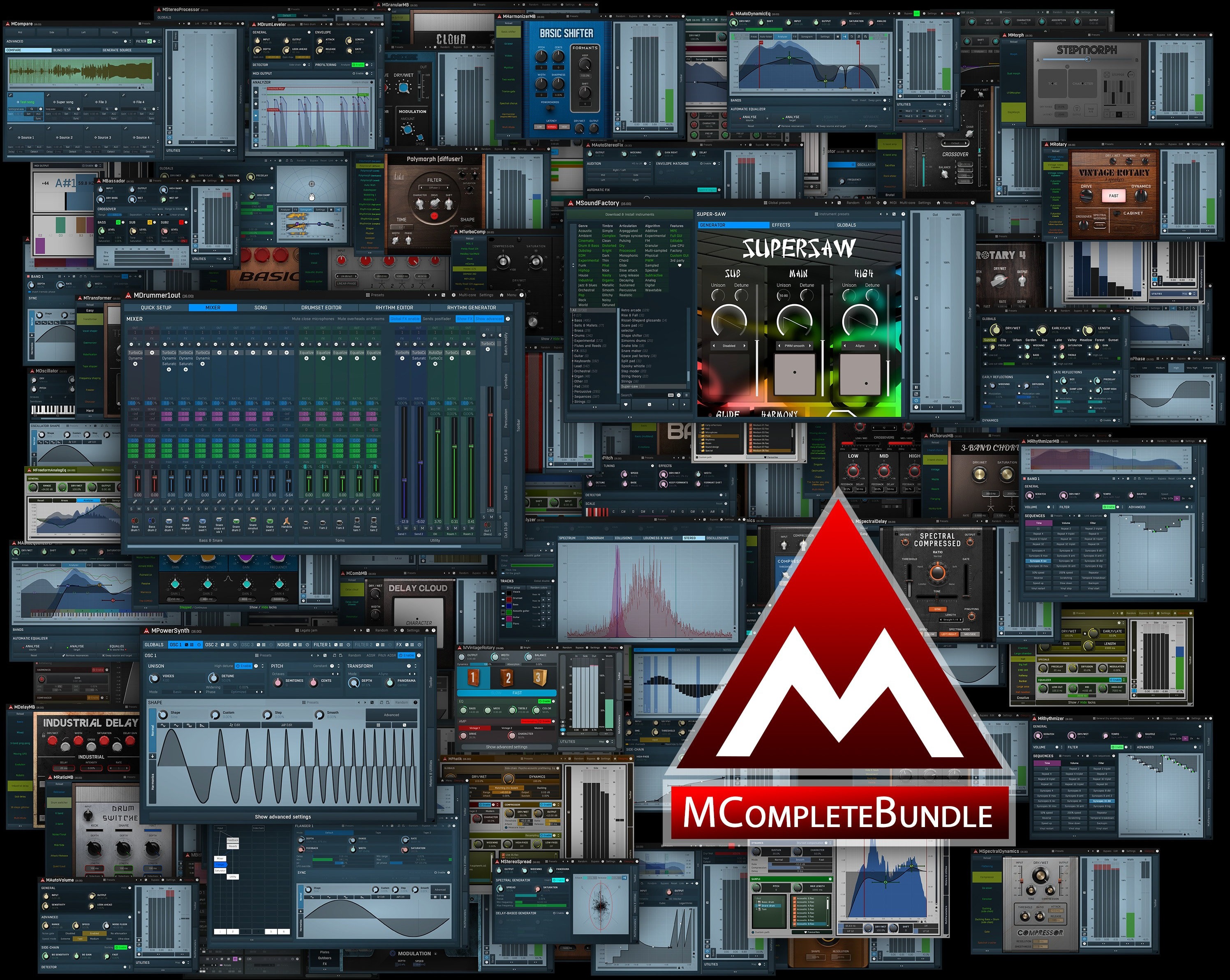The width and height of the screenshot is (1230, 980).
Task: Click Tom 1 drum icon in MDrummer
Action: click(x=306, y=523)
